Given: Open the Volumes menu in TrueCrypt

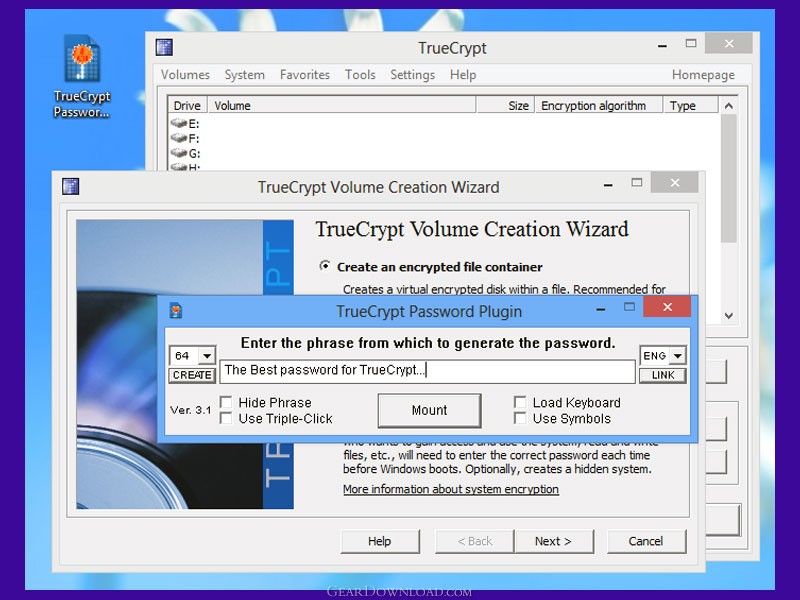Looking at the screenshot, I should click(185, 74).
